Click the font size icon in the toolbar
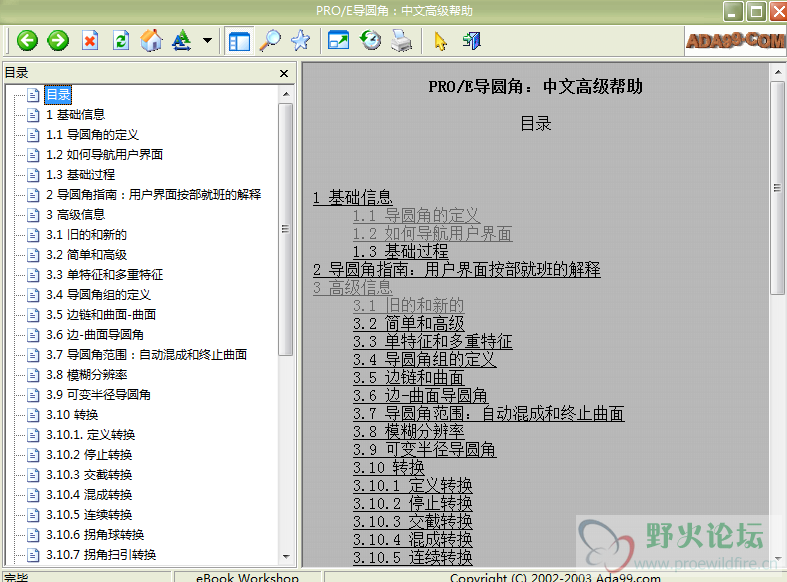The width and height of the screenshot is (787, 582). [x=181, y=41]
